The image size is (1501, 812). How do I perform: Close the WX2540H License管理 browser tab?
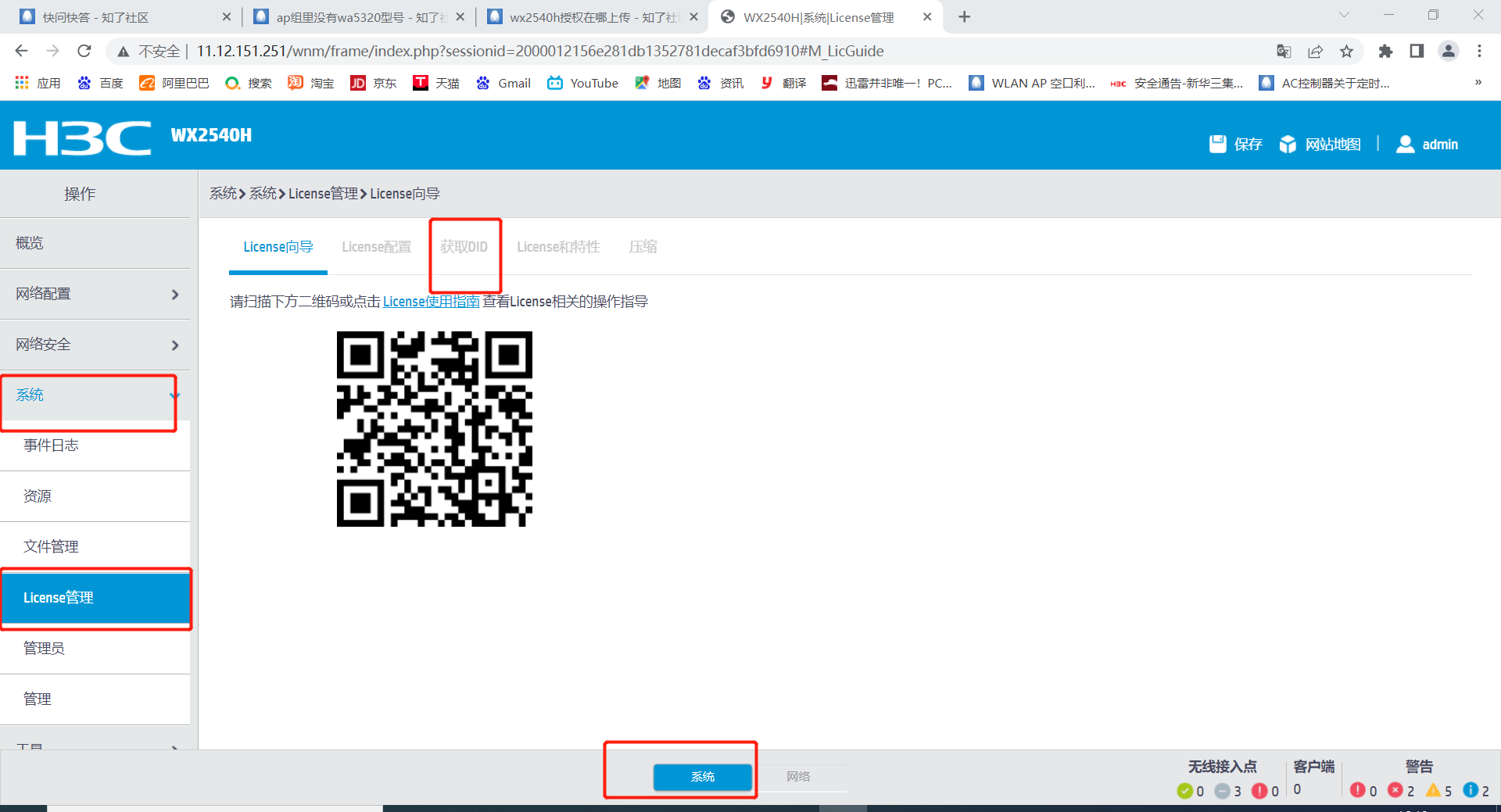click(x=927, y=16)
